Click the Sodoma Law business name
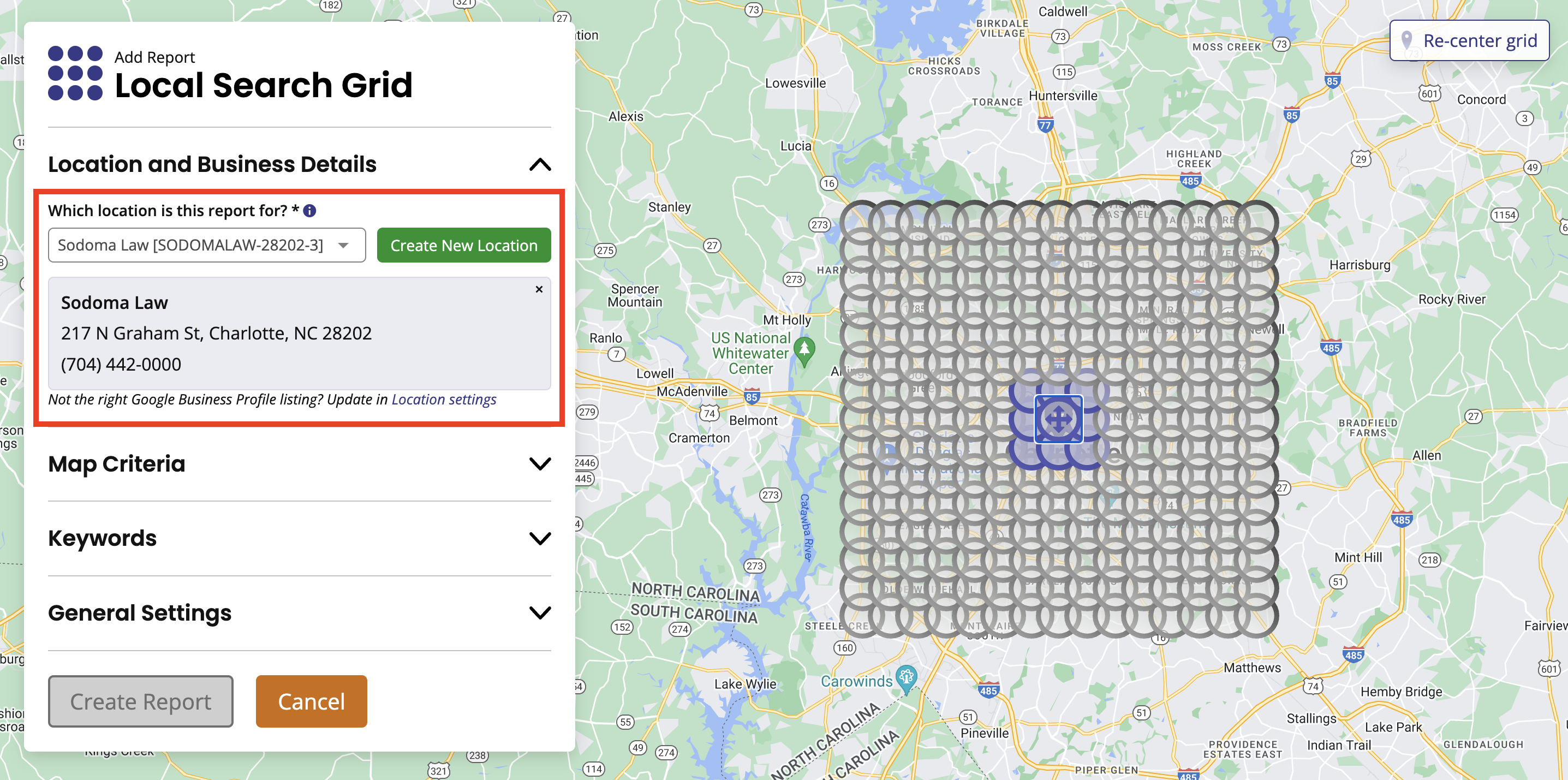The image size is (1568, 780). click(115, 302)
